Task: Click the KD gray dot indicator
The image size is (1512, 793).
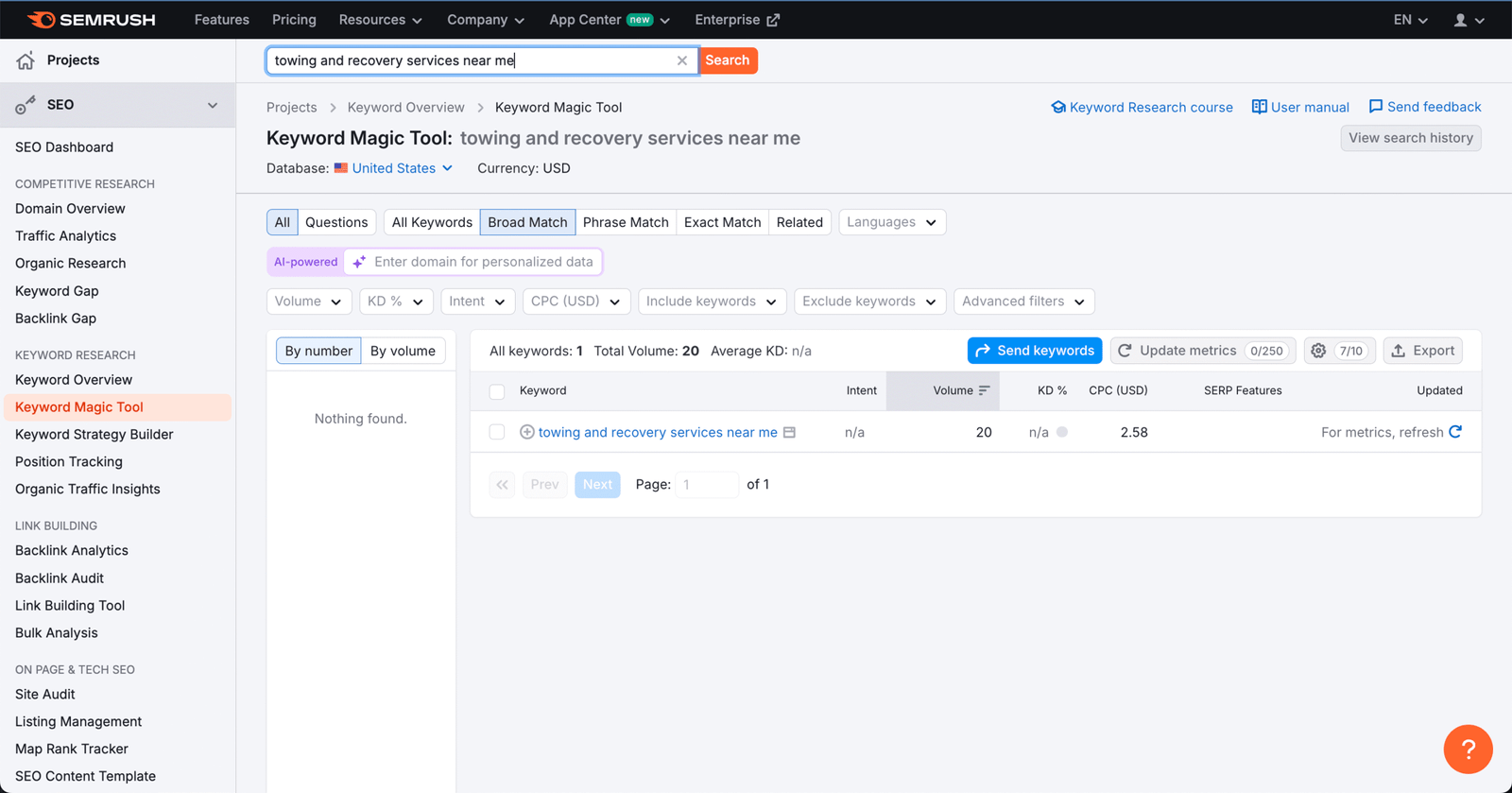Action: (x=1062, y=432)
